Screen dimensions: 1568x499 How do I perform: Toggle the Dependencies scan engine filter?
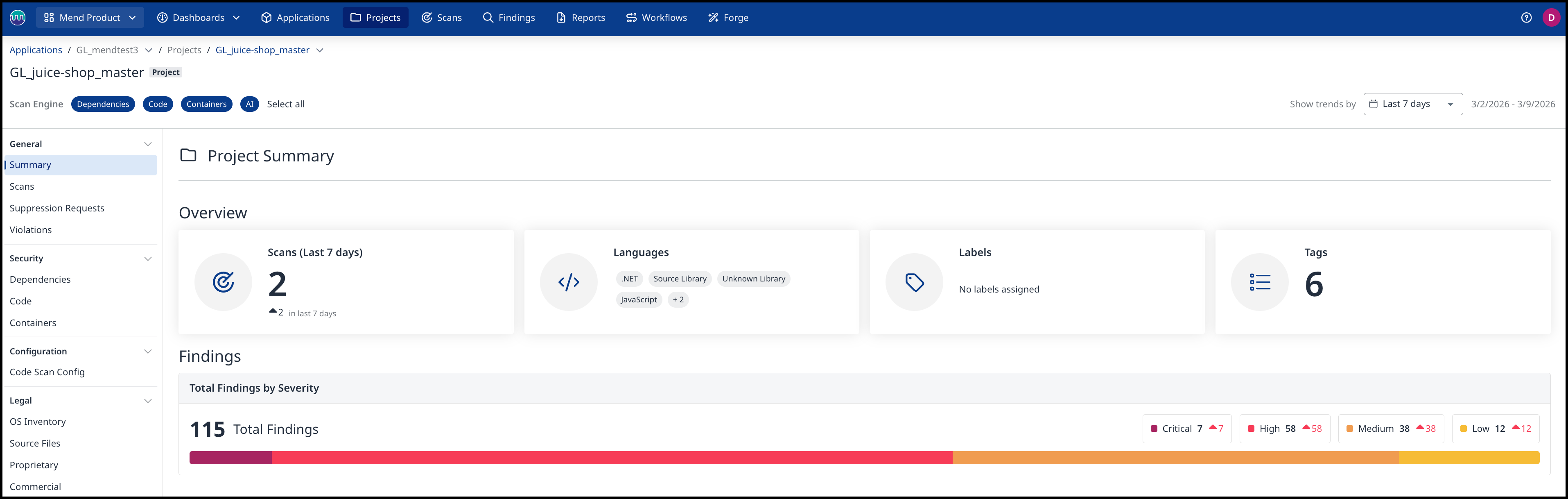103,104
